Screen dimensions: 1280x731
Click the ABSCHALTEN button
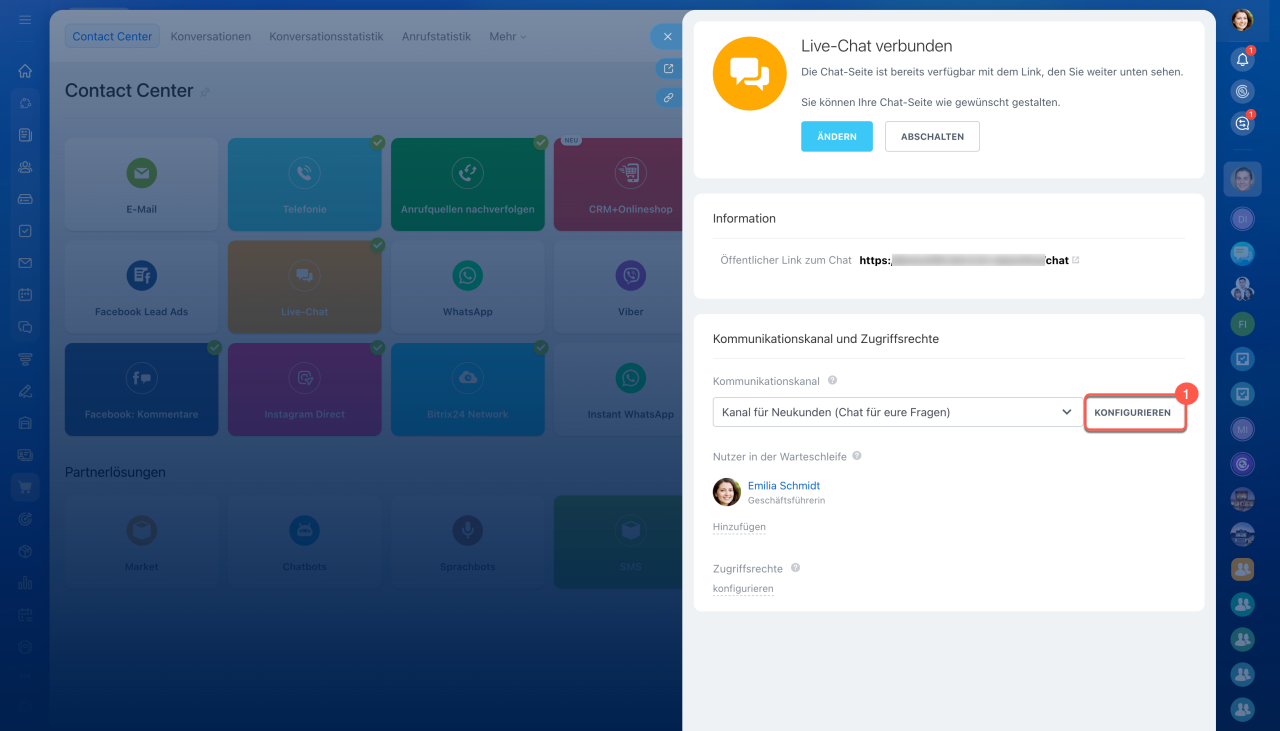932,137
